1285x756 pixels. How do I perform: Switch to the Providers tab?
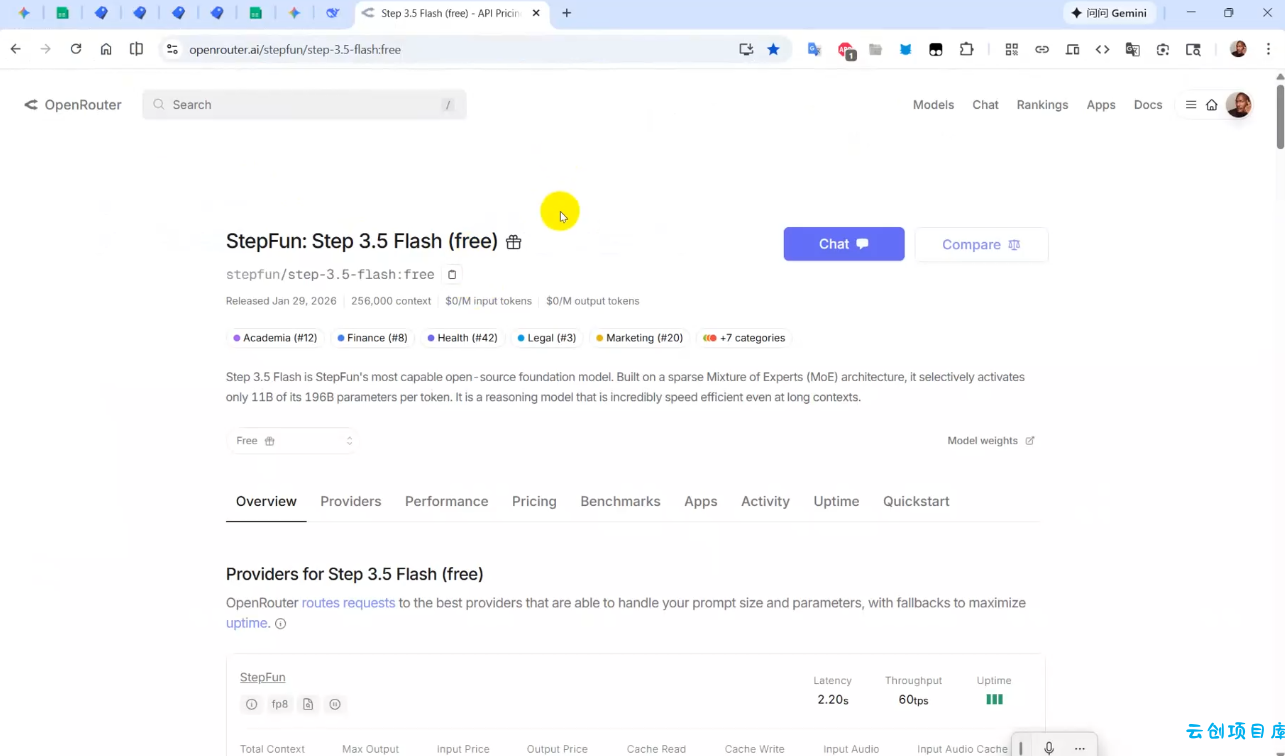pos(350,501)
